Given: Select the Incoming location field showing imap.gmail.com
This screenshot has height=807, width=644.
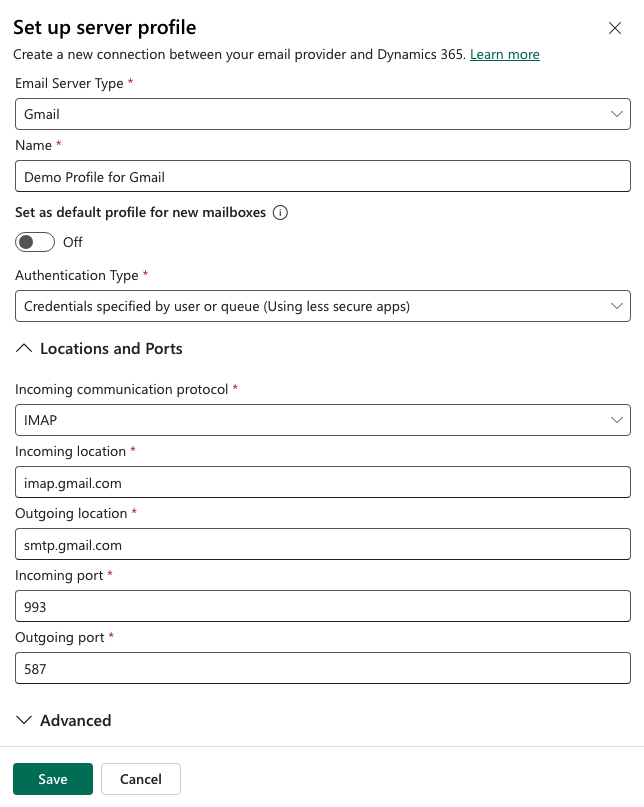Looking at the screenshot, I should pyautogui.click(x=320, y=481).
